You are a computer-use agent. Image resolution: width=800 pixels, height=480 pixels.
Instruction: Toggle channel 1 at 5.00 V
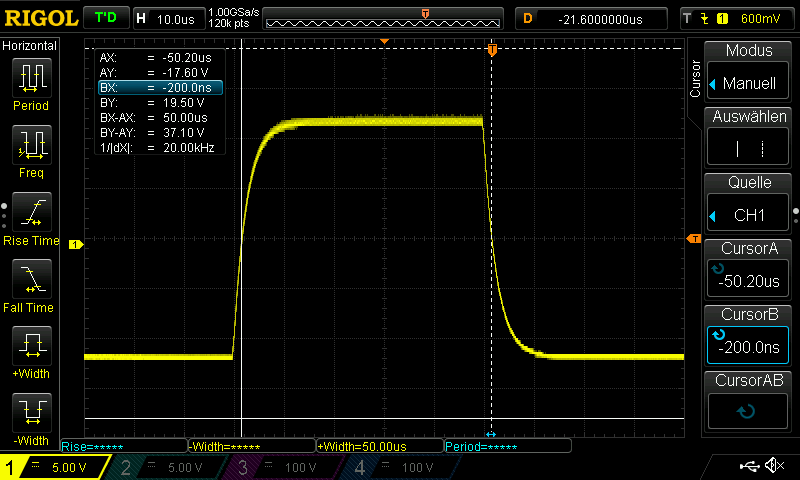coord(55,467)
